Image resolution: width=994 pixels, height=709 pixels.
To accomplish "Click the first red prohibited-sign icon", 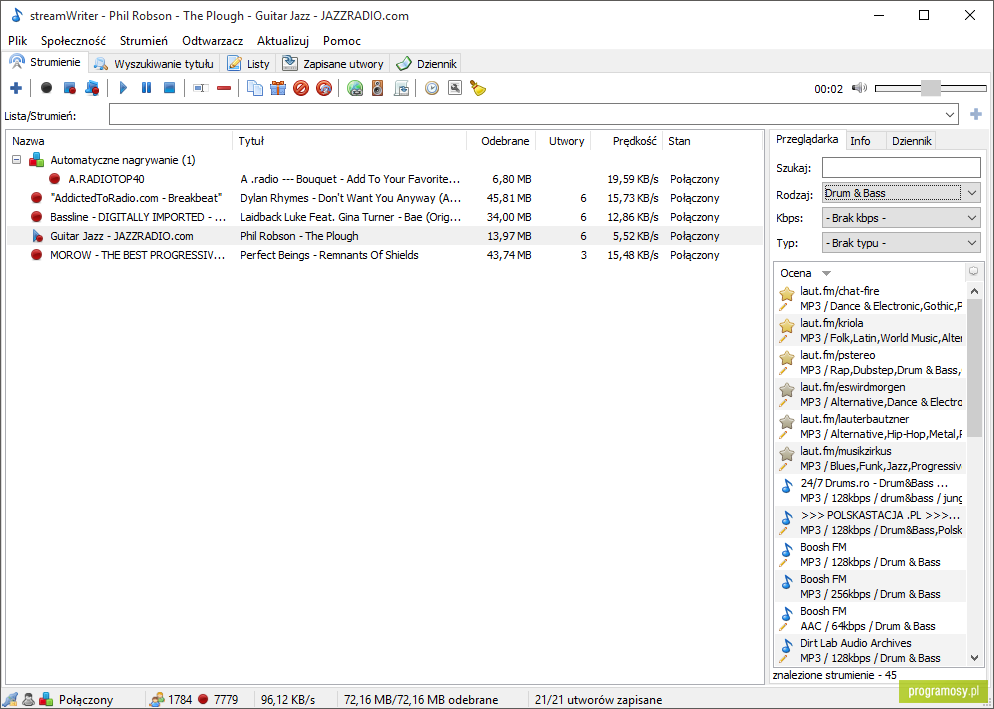I will 300,88.
